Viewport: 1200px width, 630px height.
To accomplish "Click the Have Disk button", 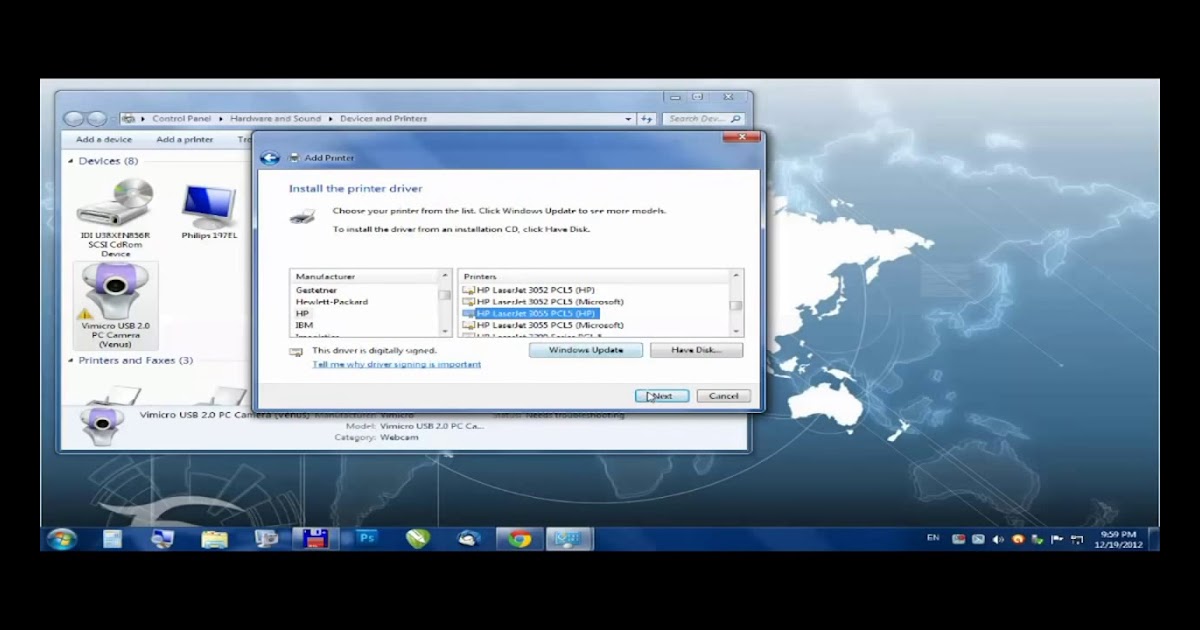I will (x=696, y=350).
